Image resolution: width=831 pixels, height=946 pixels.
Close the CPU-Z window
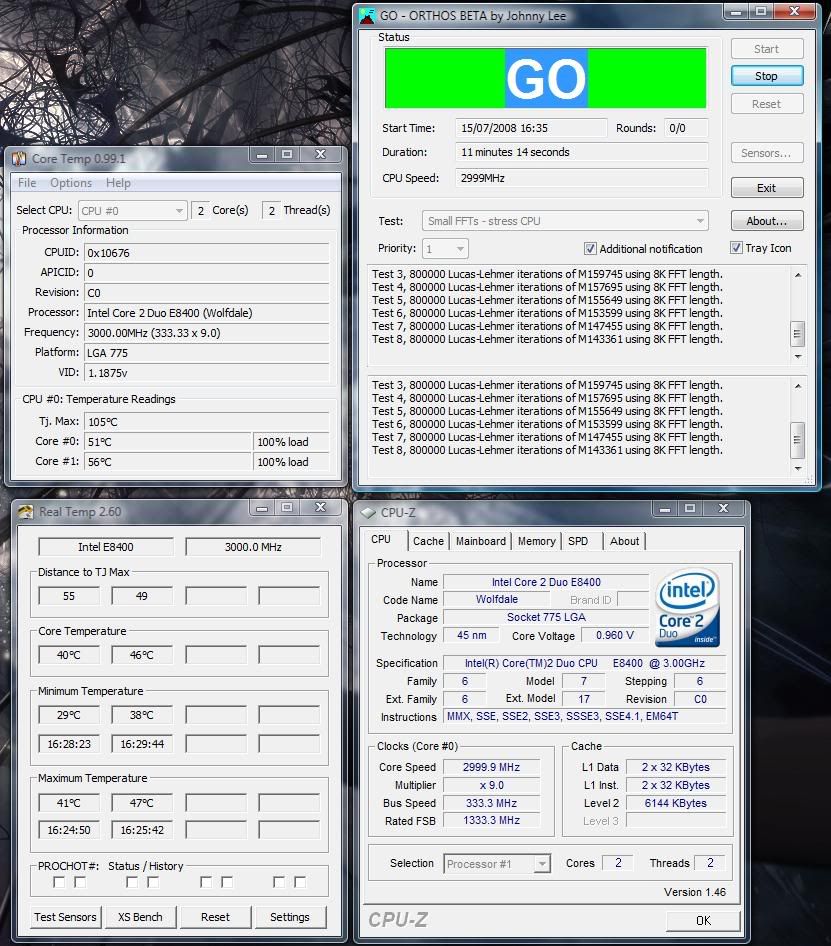click(x=723, y=509)
